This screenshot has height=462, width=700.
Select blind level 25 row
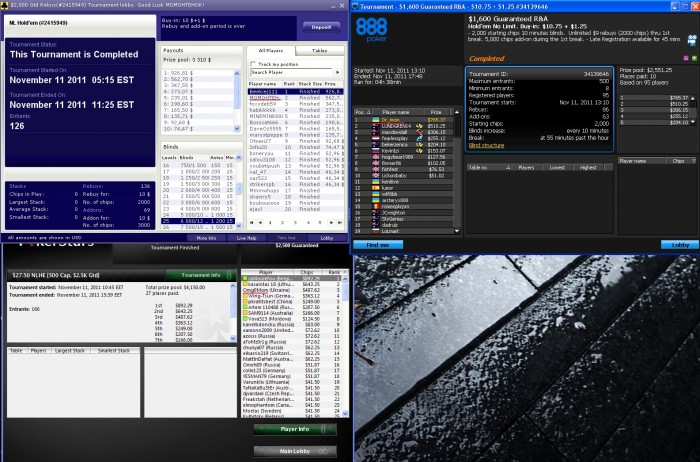[x=198, y=221]
